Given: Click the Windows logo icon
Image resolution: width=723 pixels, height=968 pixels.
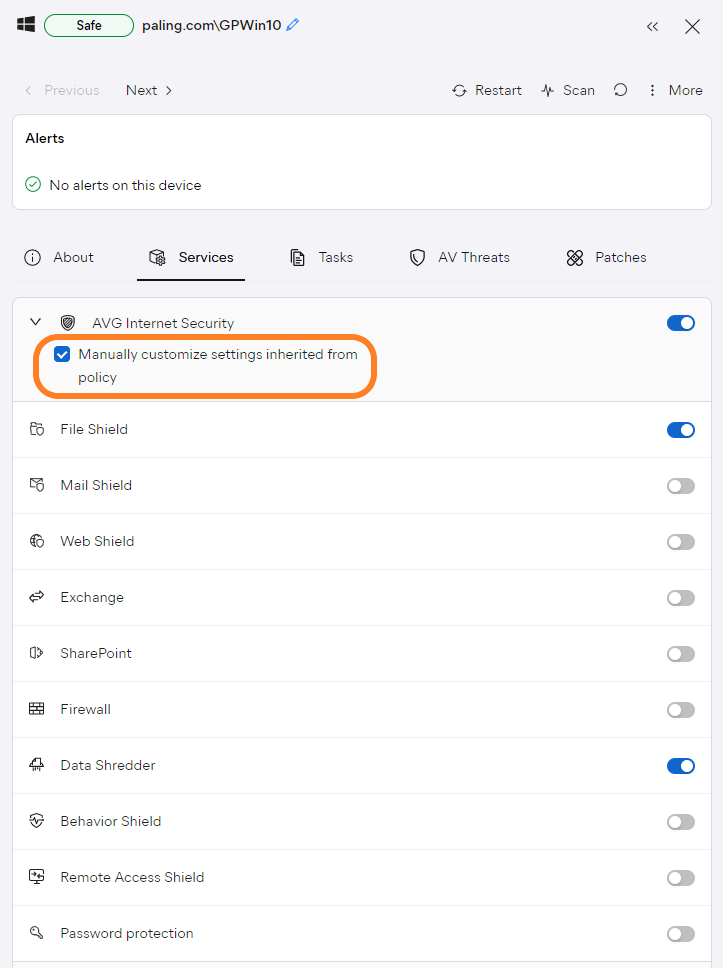Looking at the screenshot, I should pos(26,25).
